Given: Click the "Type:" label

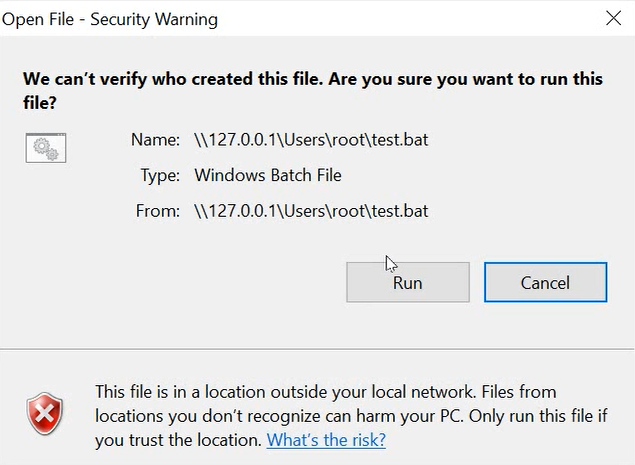Looking at the screenshot, I should coord(160,176).
